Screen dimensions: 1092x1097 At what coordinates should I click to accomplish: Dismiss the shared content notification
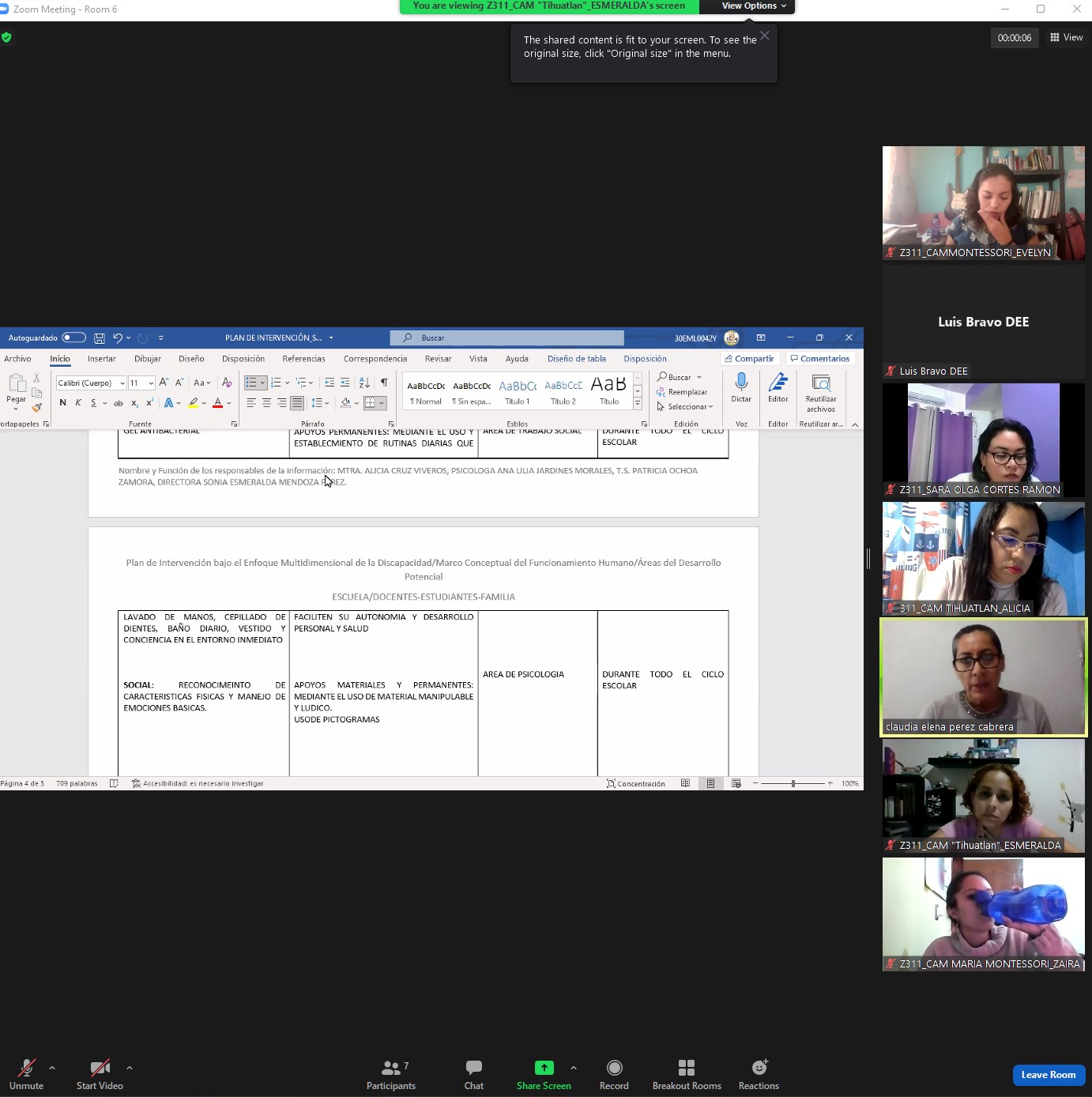[x=764, y=36]
